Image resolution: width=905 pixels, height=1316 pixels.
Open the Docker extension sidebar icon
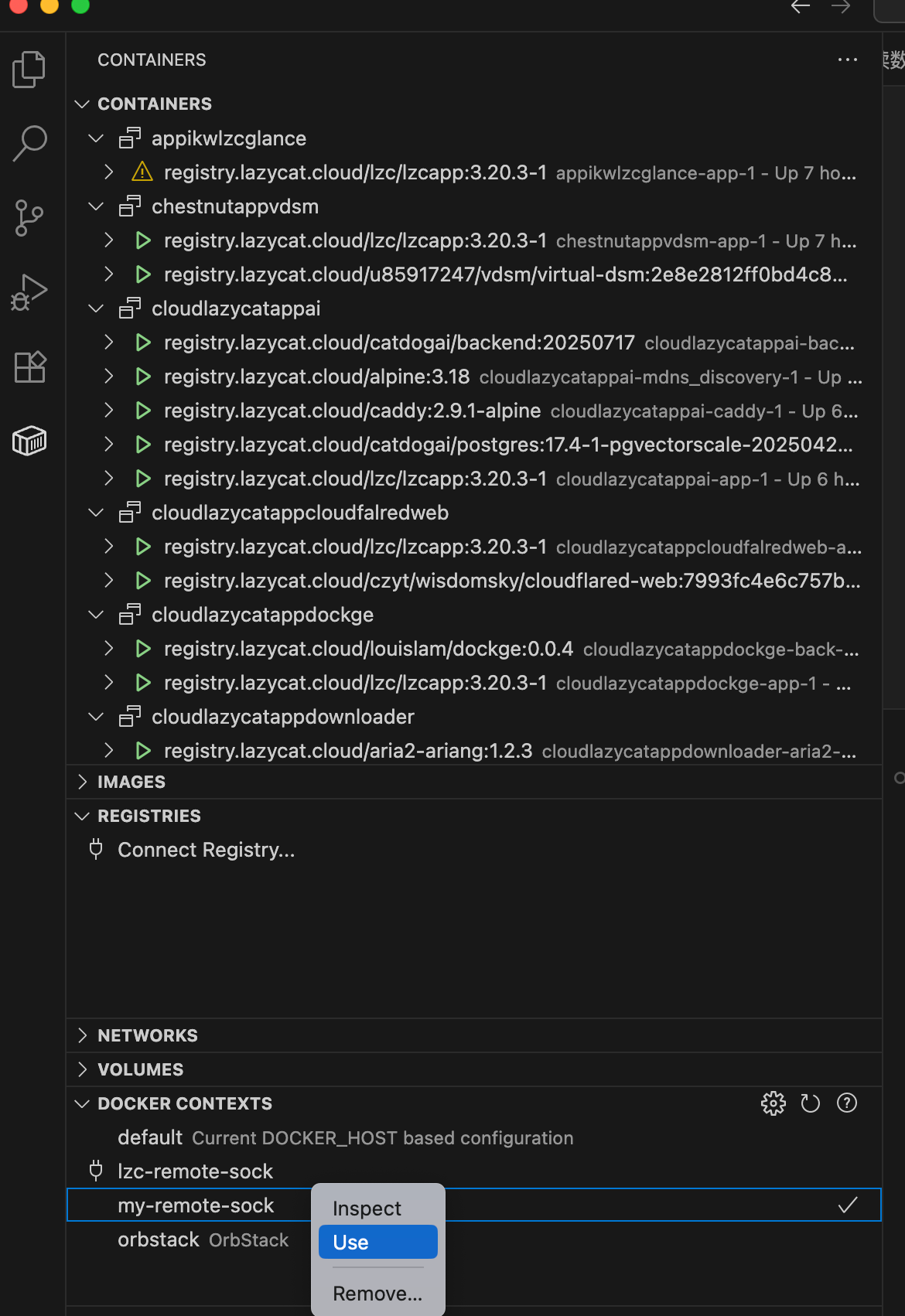click(29, 442)
